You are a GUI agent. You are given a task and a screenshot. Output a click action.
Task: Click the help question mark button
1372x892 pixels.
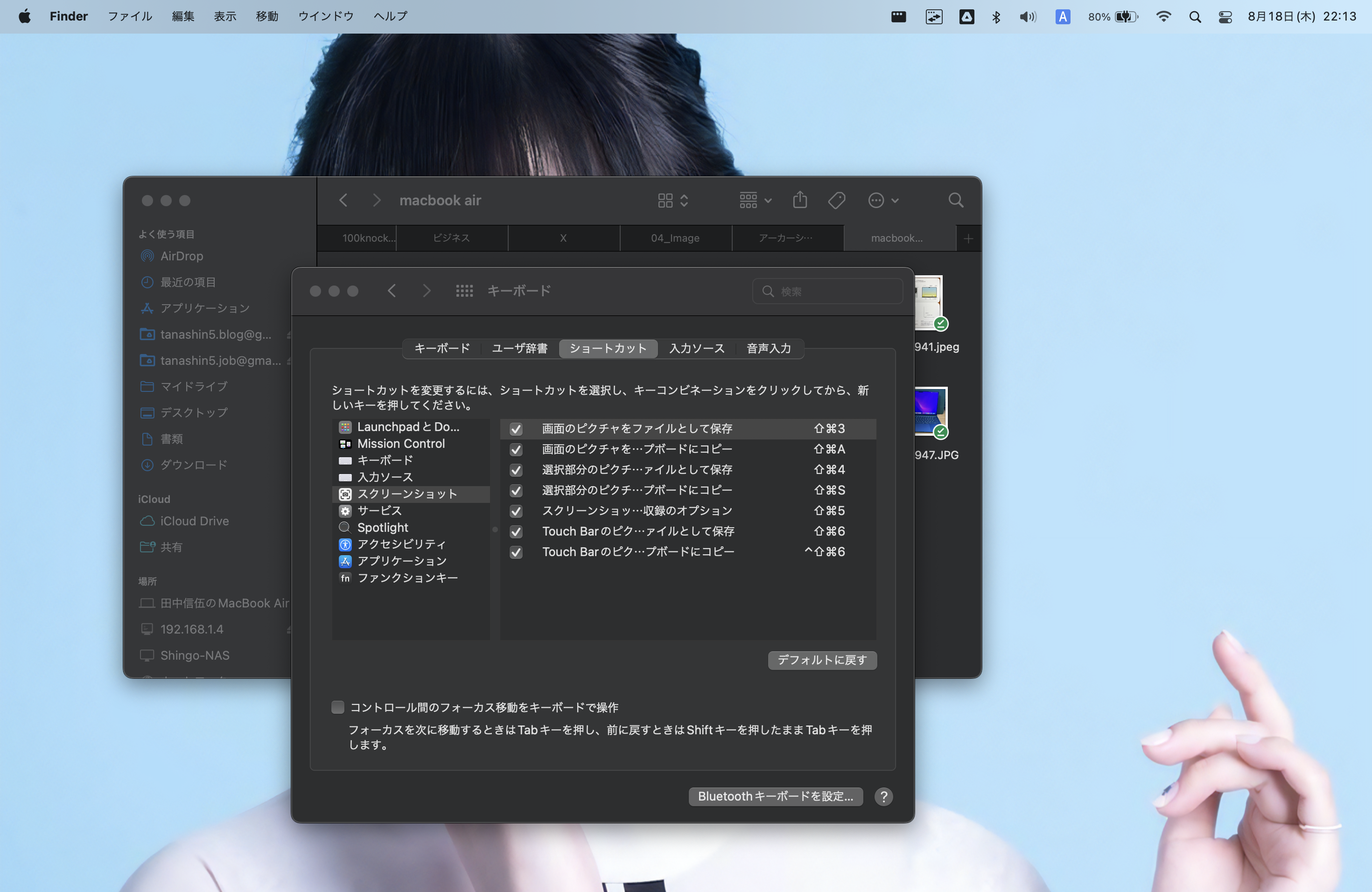click(x=883, y=796)
